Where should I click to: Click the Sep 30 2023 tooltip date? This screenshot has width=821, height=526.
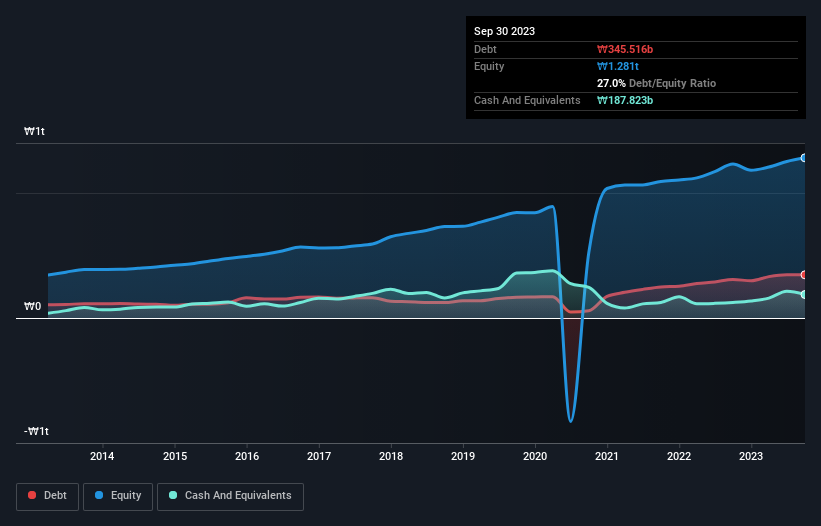tap(504, 31)
